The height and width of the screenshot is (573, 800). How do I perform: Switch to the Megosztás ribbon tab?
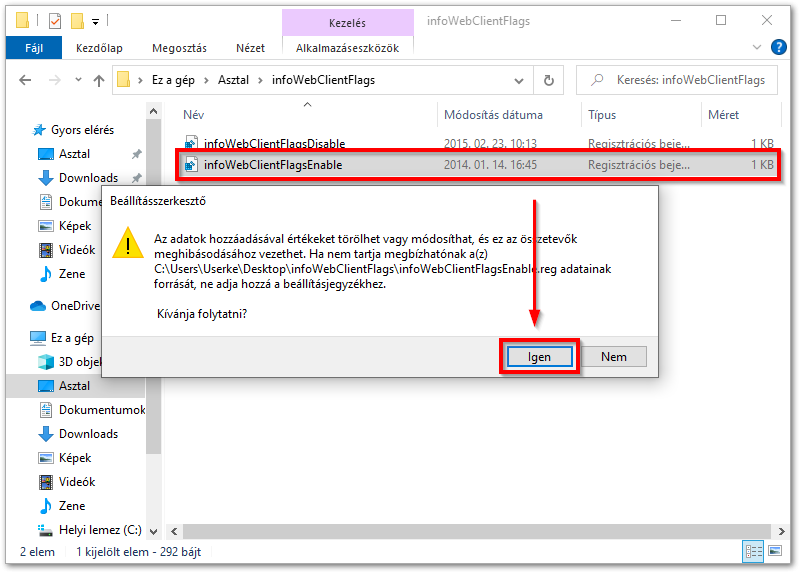[180, 47]
